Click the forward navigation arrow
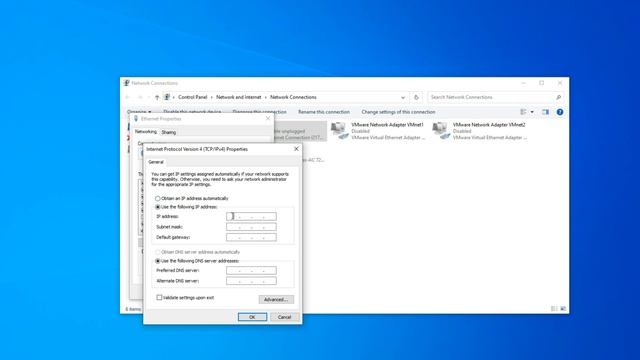The width and height of the screenshot is (640, 360). tap(140, 97)
